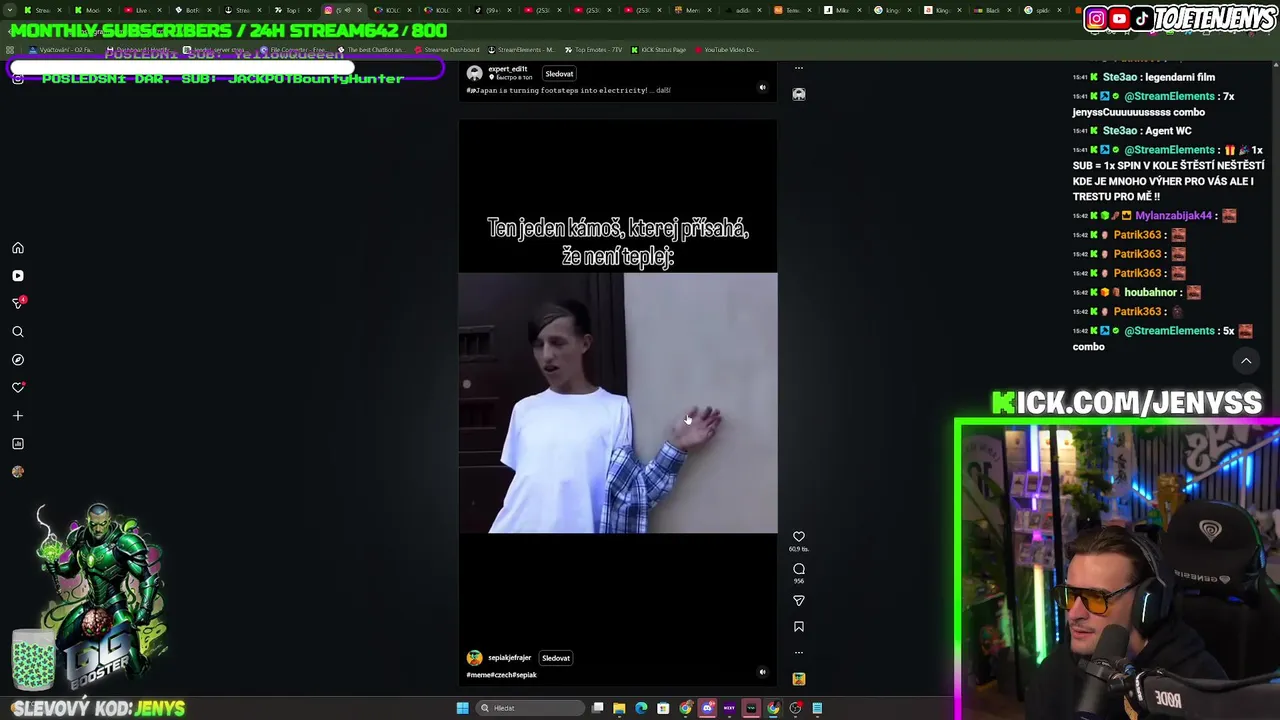Open the expert_edit profile name
The image size is (1280, 720).
[507, 69]
